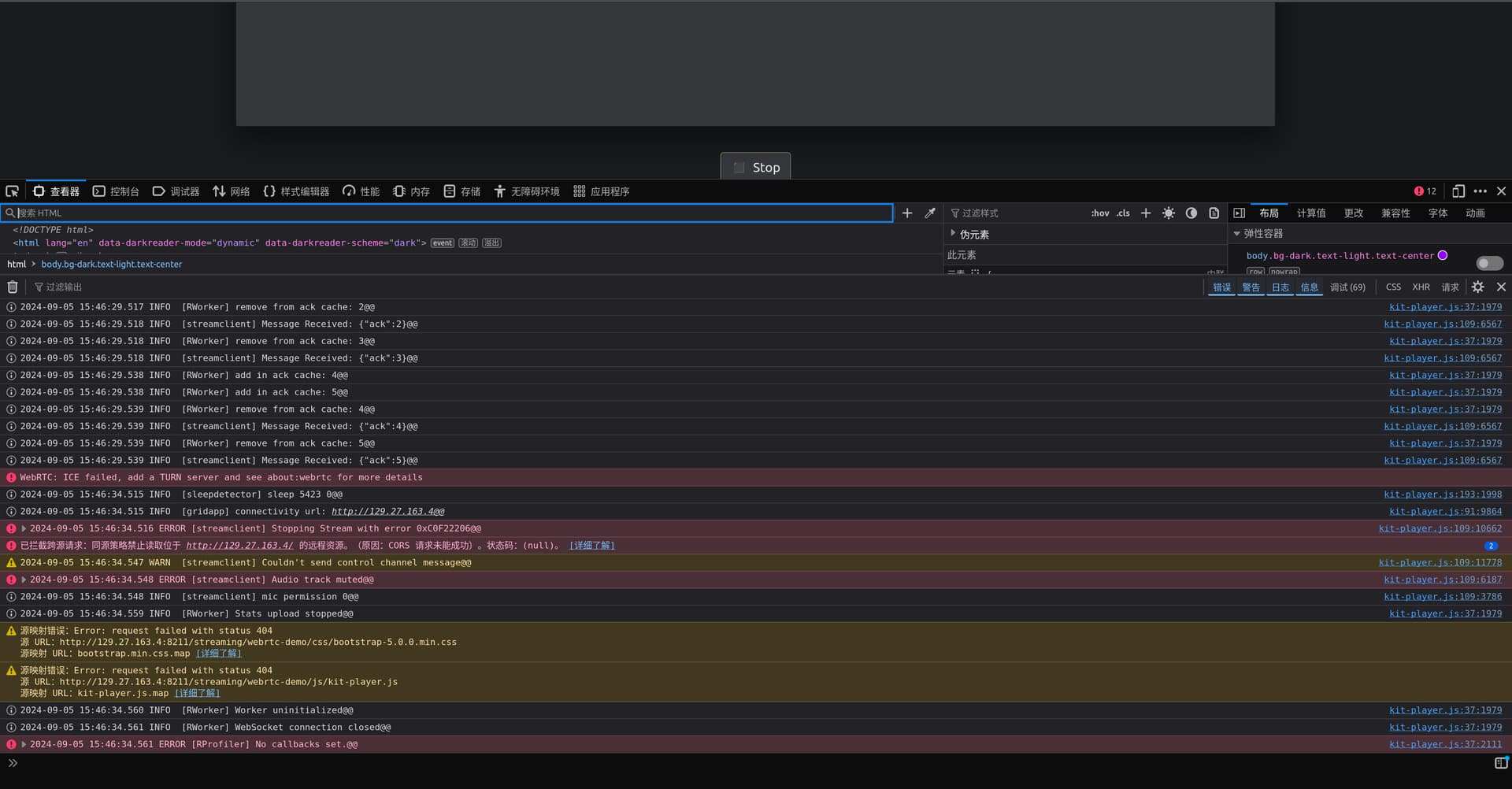Focus the 搜索 HTML search field
This screenshot has width=1512, height=789.
[447, 213]
